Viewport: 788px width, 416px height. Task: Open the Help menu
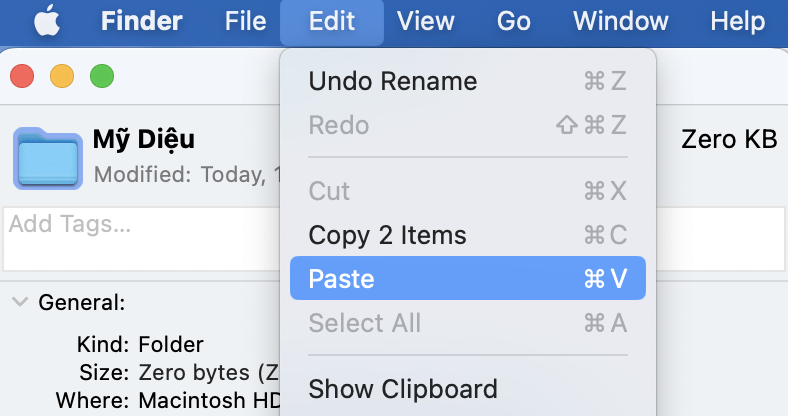(x=737, y=21)
